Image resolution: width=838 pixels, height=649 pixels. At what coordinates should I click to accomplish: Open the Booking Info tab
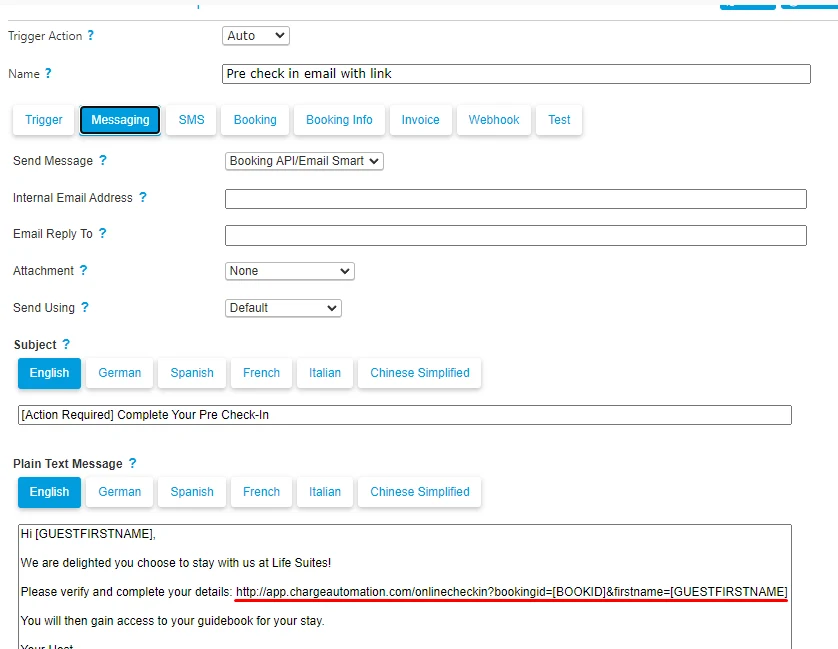(339, 120)
